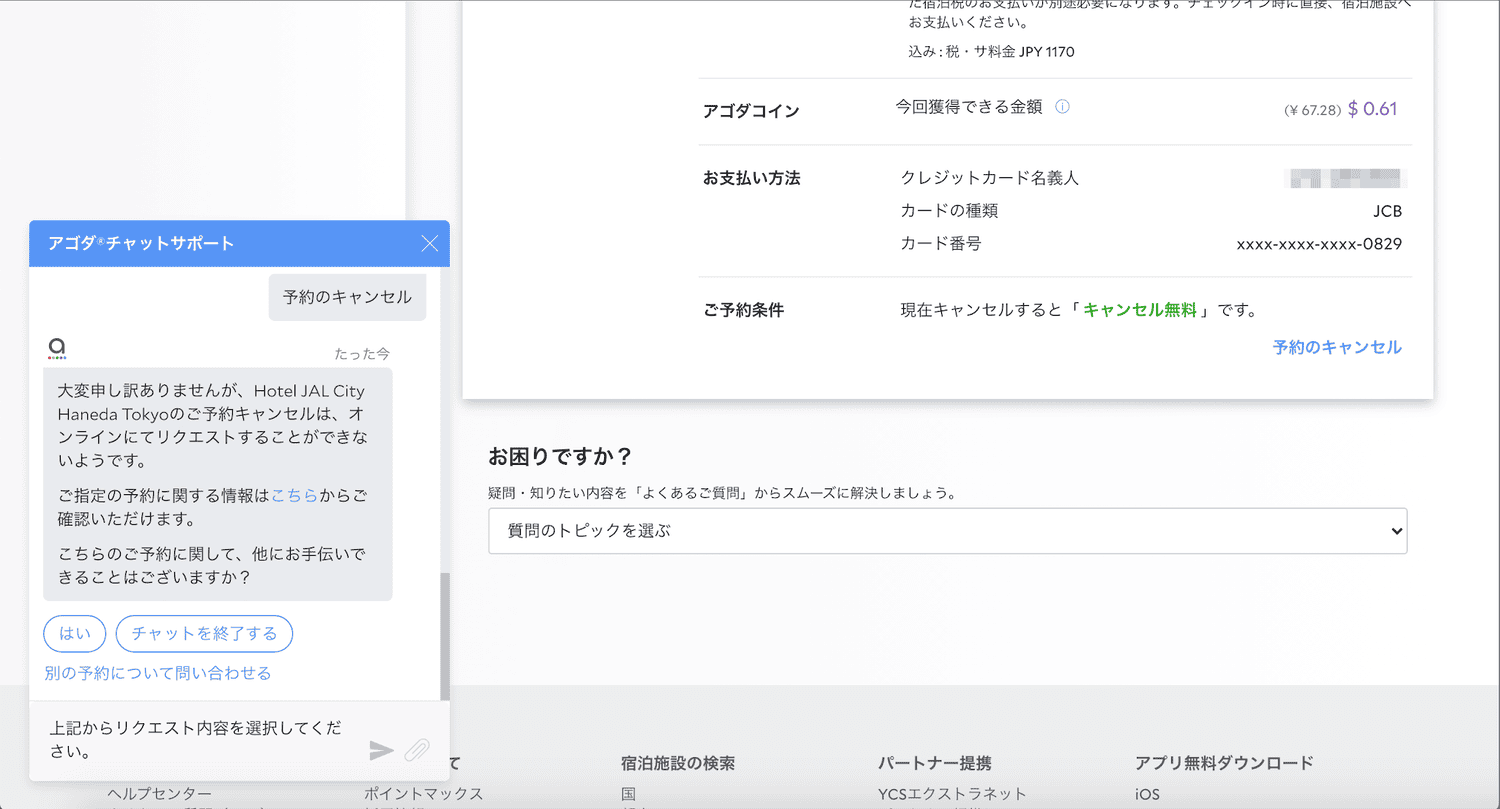Image resolution: width=1500 pixels, height=809 pixels.
Task: Click the paperclip attachment icon in chat
Action: click(x=417, y=750)
